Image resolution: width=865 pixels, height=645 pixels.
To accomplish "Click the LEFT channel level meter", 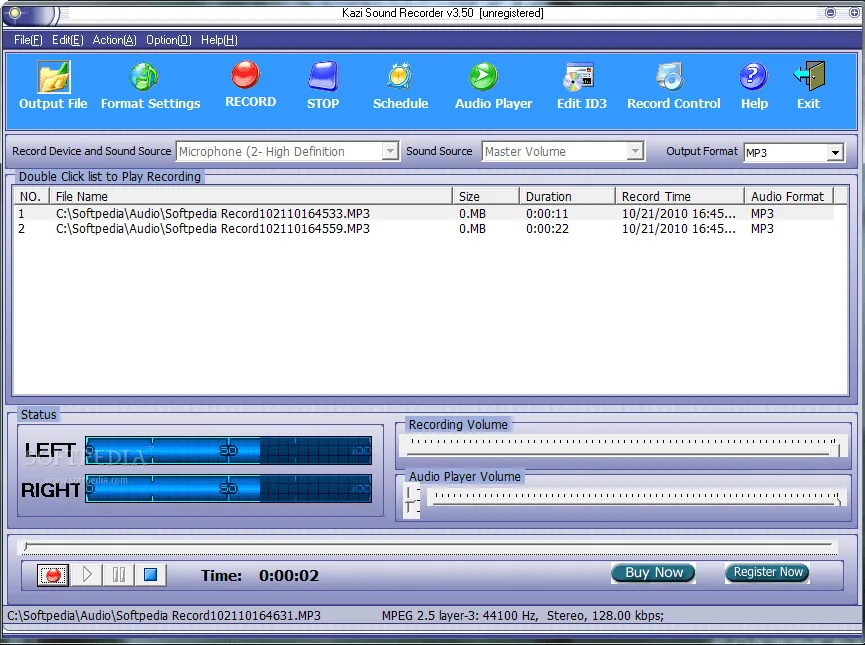I will pyautogui.click(x=228, y=450).
